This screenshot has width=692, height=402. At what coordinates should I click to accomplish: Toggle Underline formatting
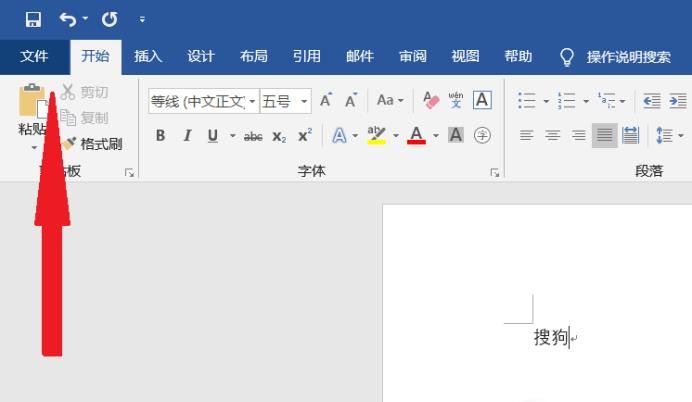tap(213, 135)
